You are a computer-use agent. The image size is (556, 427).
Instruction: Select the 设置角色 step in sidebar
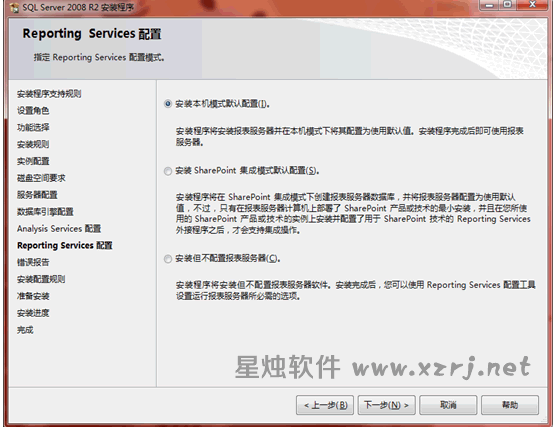[x=33, y=111]
